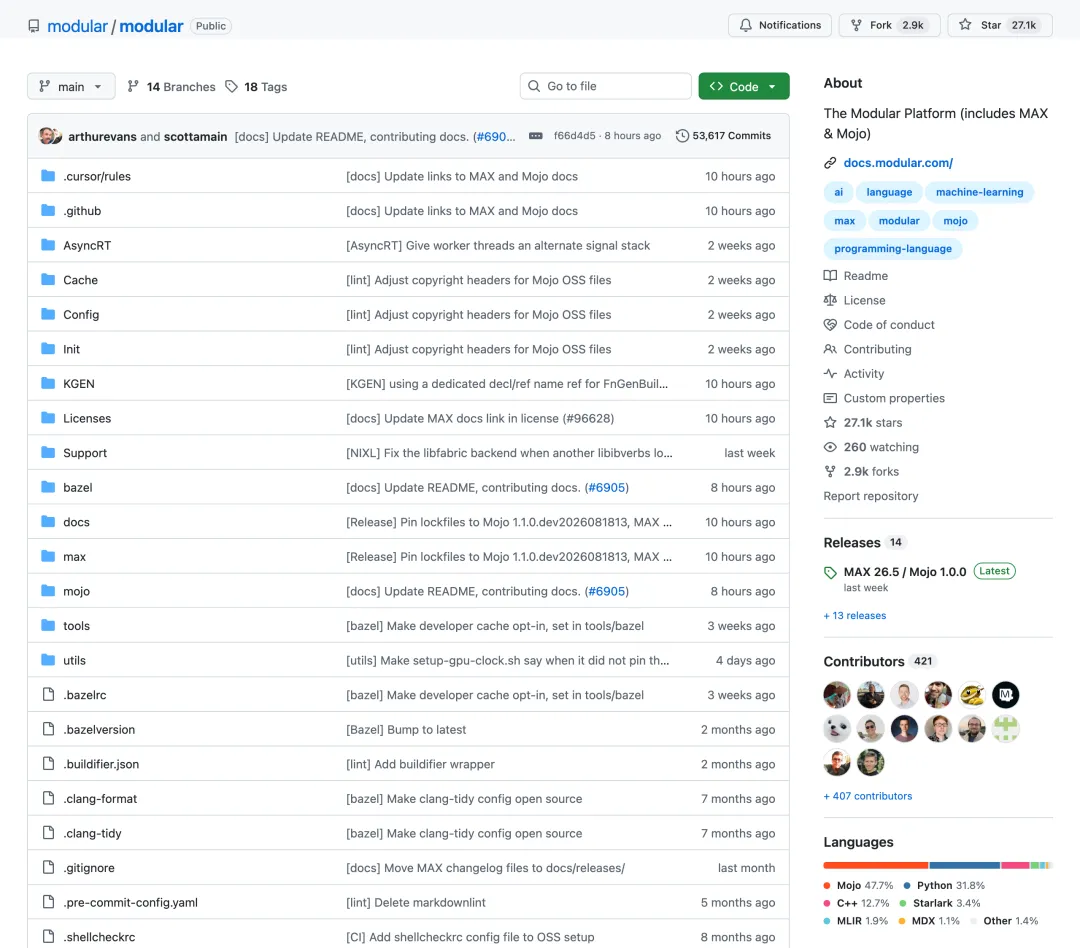Image resolution: width=1080 pixels, height=948 pixels.
Task: Open the green Code dropdown button
Action: pos(744,86)
